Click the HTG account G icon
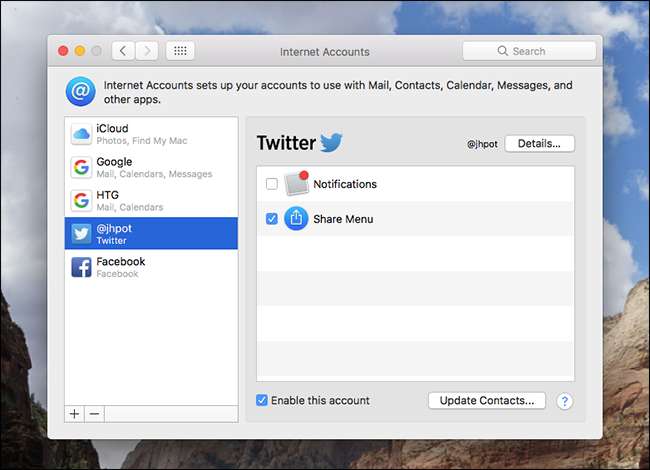This screenshot has height=470, width=650. 81,200
